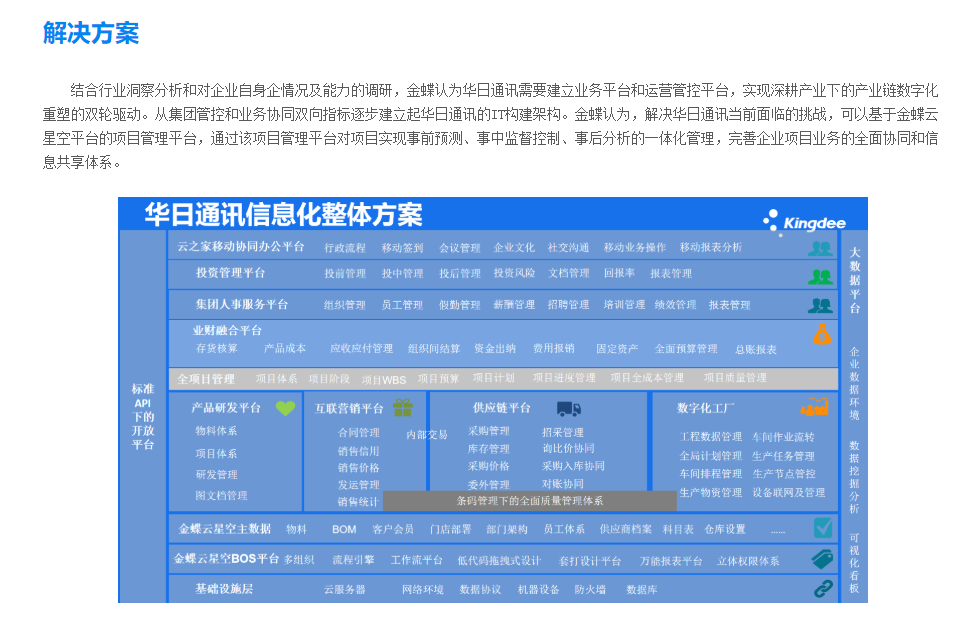Click the 华日通讯信息化整体方案 title
Image resolution: width=974 pixels, height=619 pixels.
tap(283, 215)
